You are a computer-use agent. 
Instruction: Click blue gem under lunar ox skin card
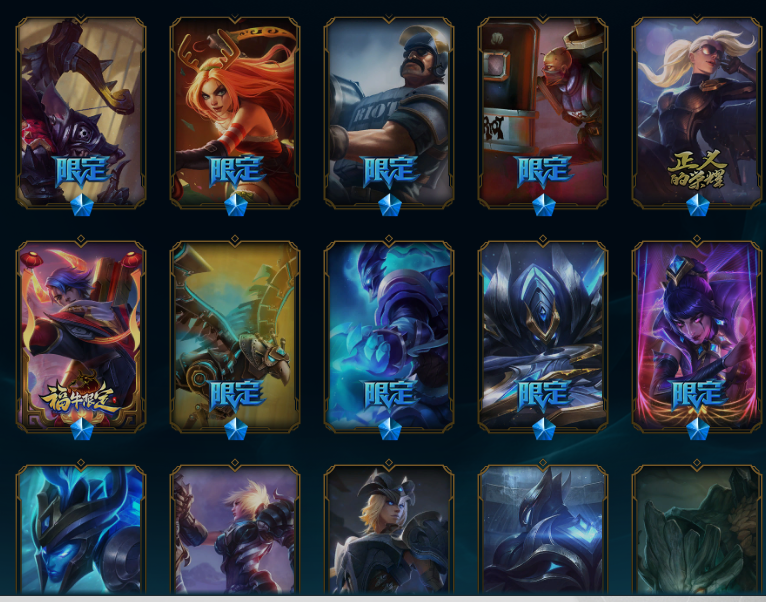coord(82,429)
